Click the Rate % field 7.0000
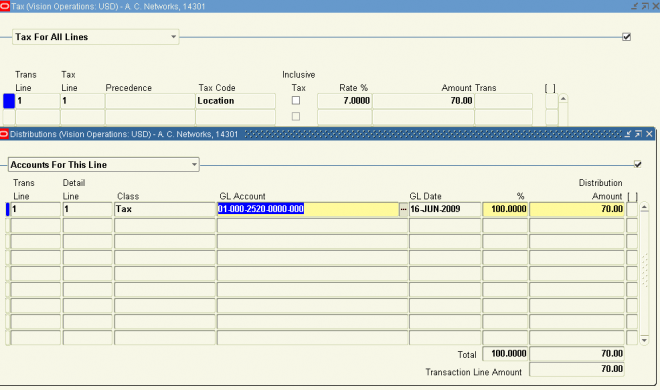Image resolution: width=660 pixels, height=390 pixels. (345, 101)
